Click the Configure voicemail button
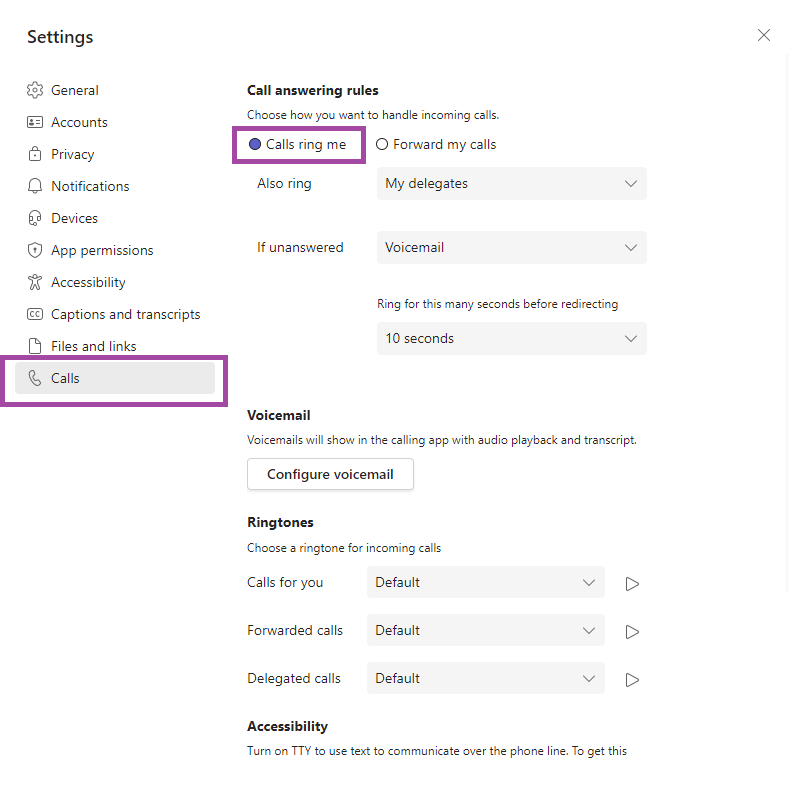This screenshot has height=789, width=789. click(330, 474)
